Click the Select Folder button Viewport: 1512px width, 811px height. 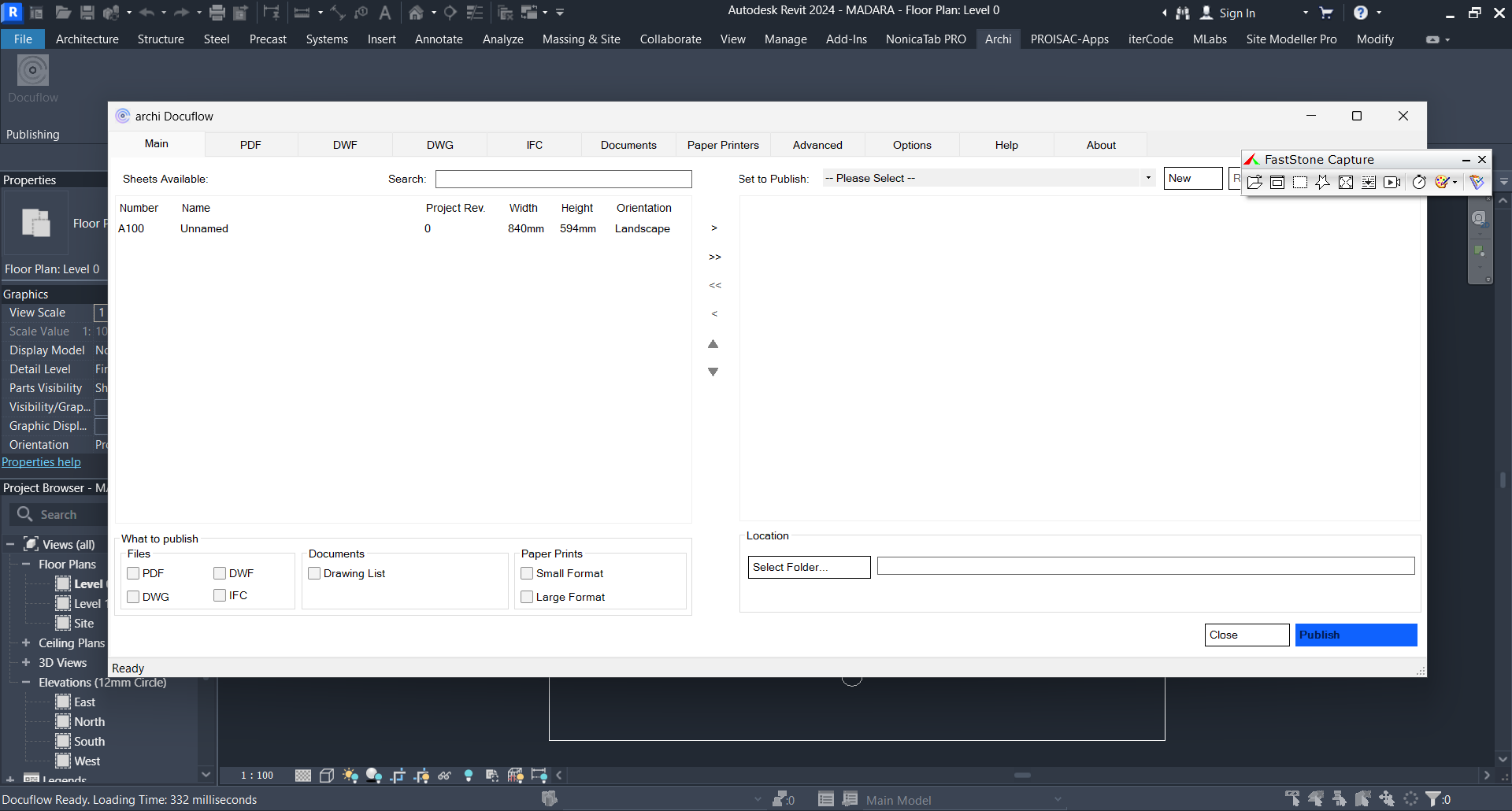809,567
